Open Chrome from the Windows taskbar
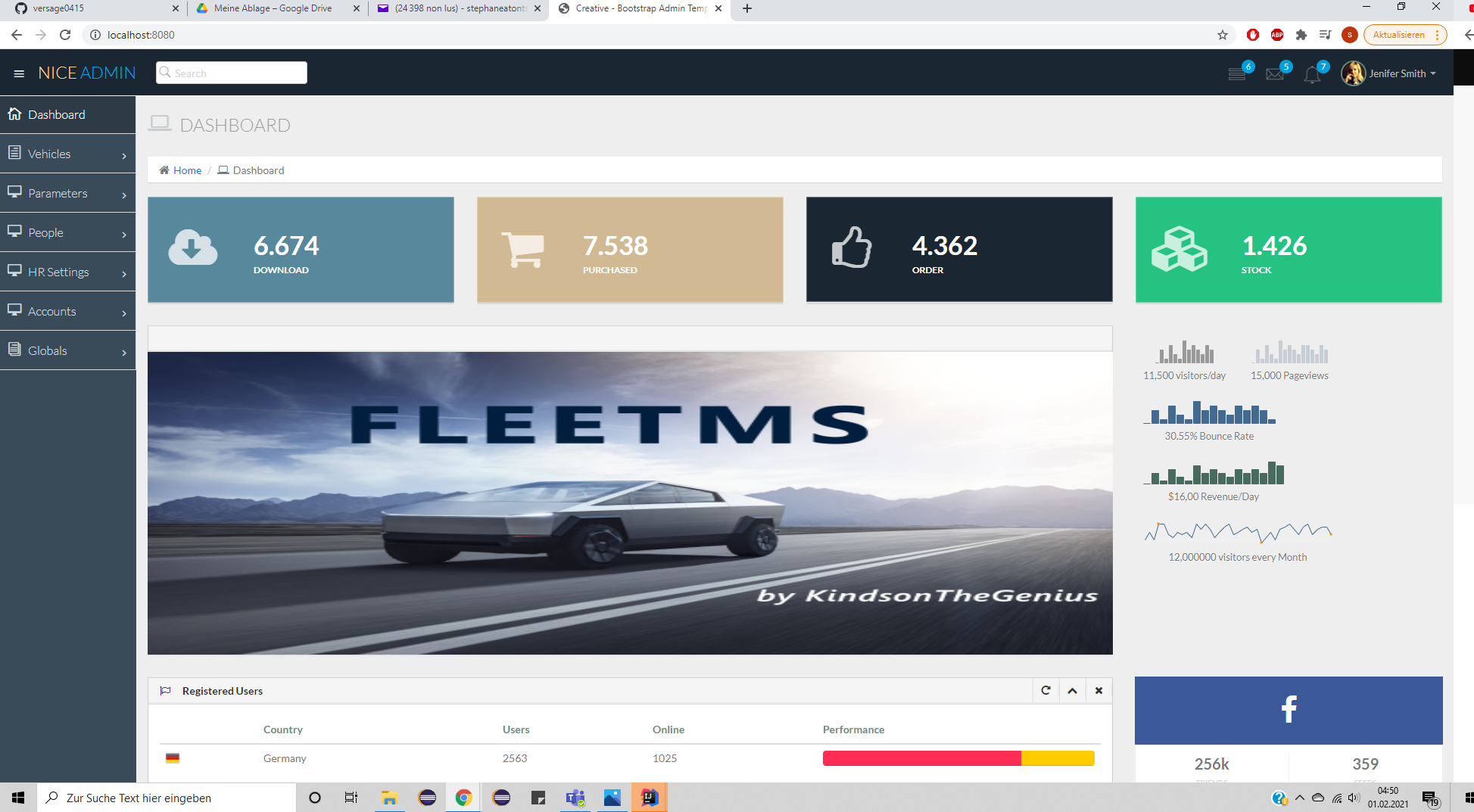 pos(463,798)
